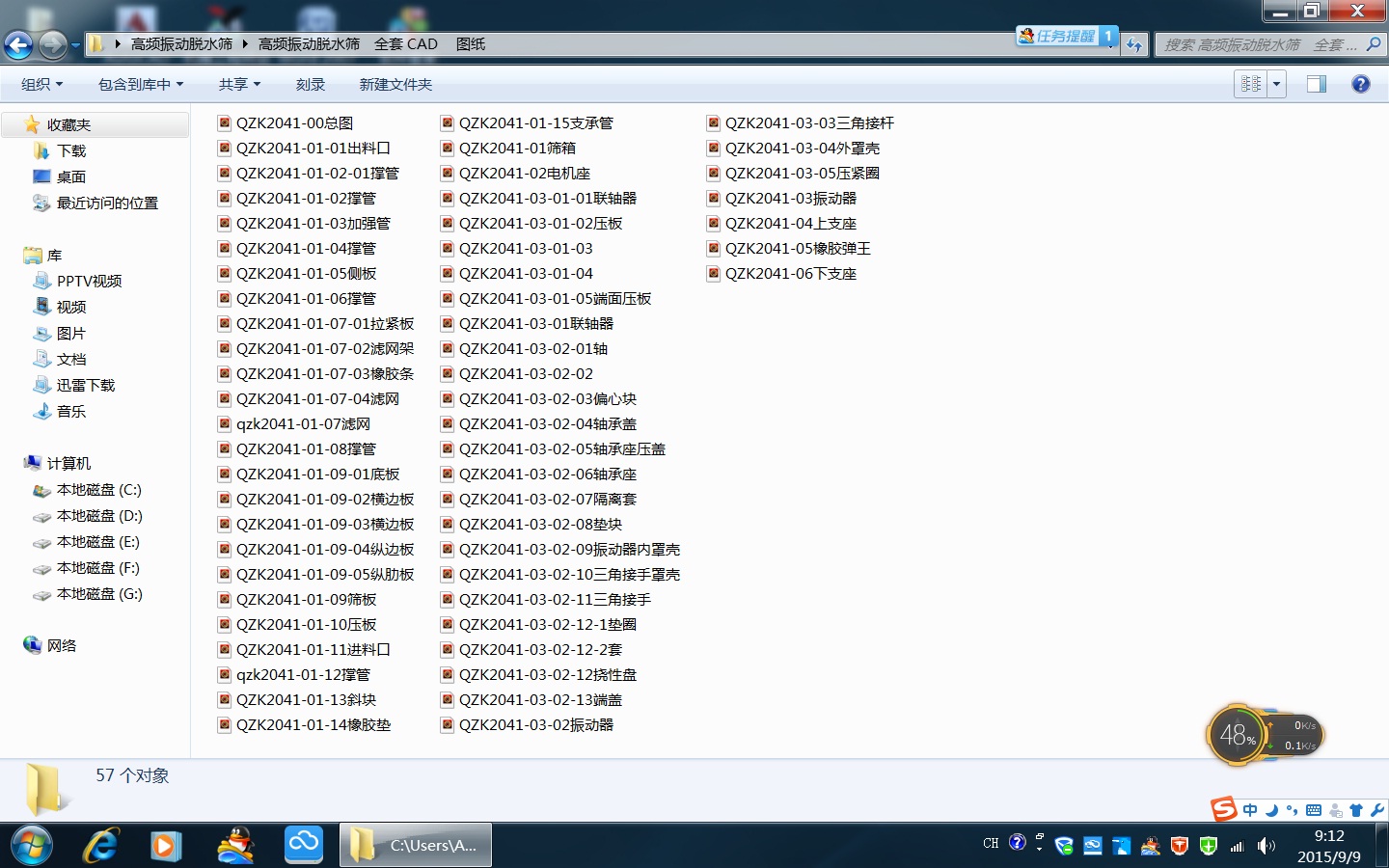The image size is (1389, 868).
Task: Click the 全套 CAD breadcrumb segment
Action: [x=405, y=44]
